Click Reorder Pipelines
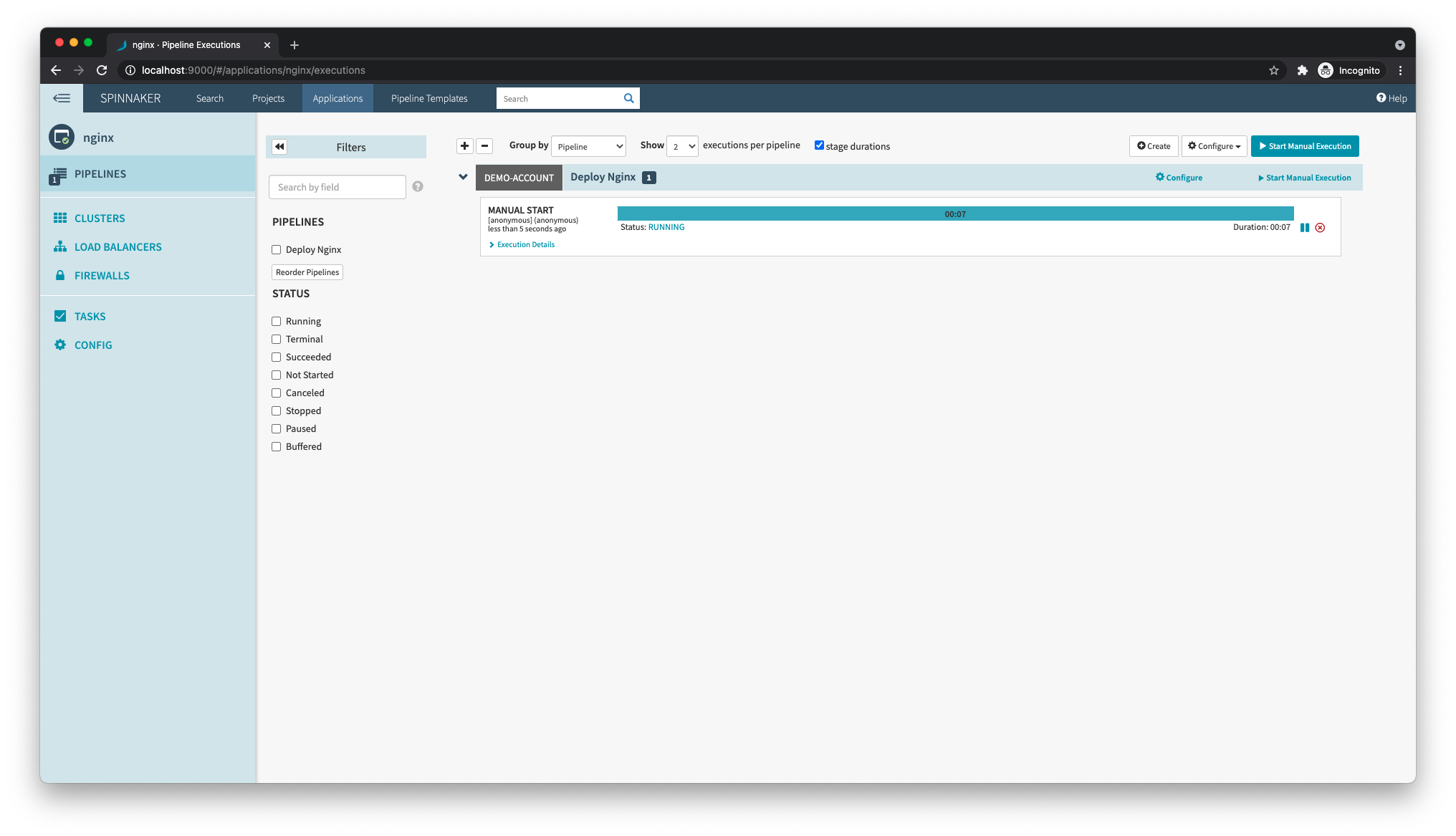This screenshot has height=836, width=1456. (x=307, y=272)
